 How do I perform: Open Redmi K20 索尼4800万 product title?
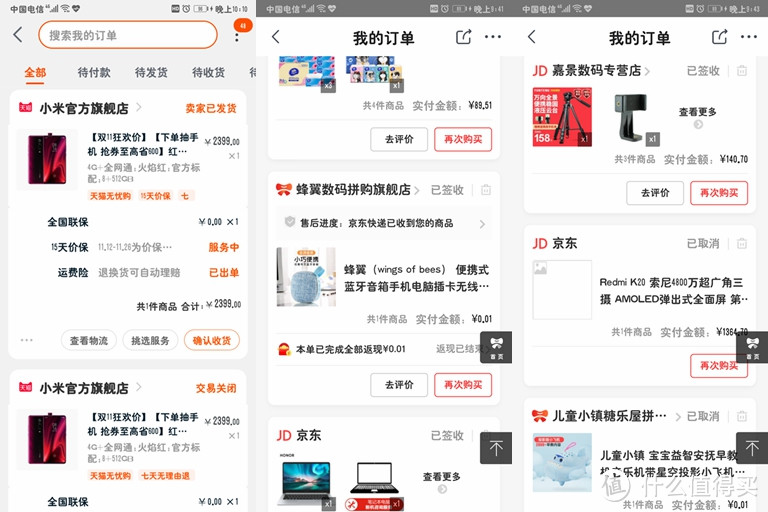click(673, 291)
